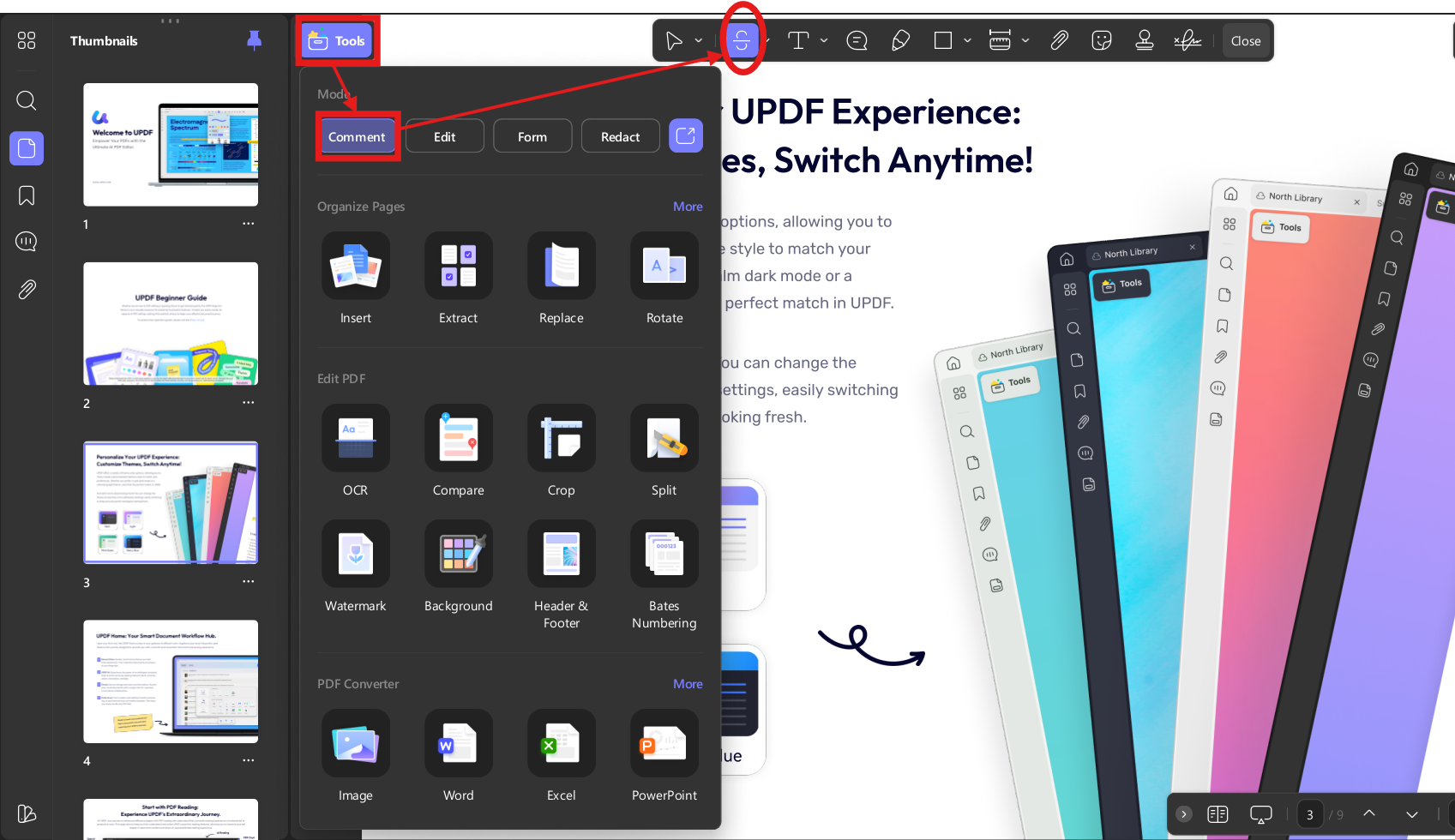Switch to Redact mode

click(x=621, y=136)
